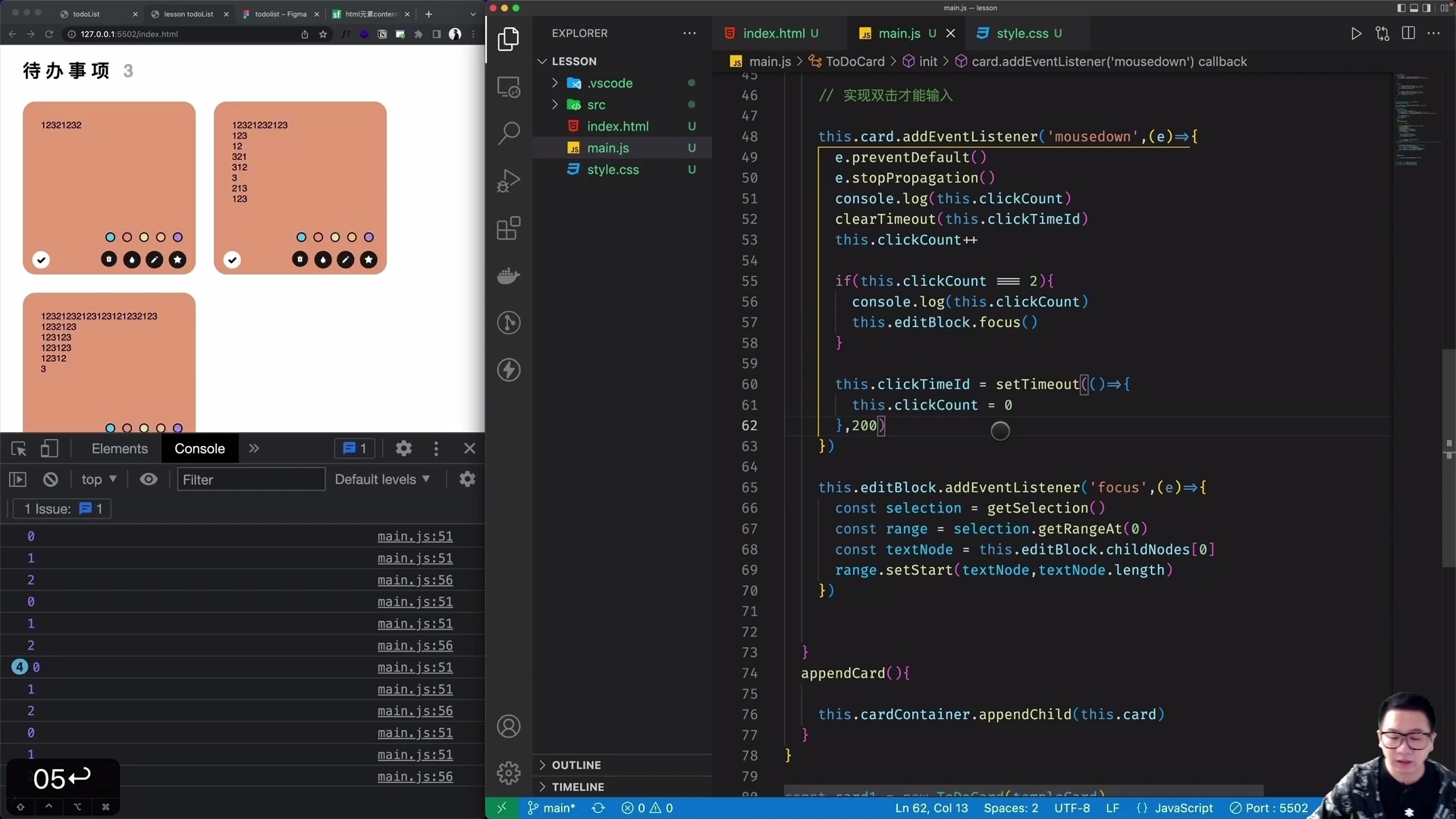
Task: Open the Extensions view
Action: coord(509,227)
